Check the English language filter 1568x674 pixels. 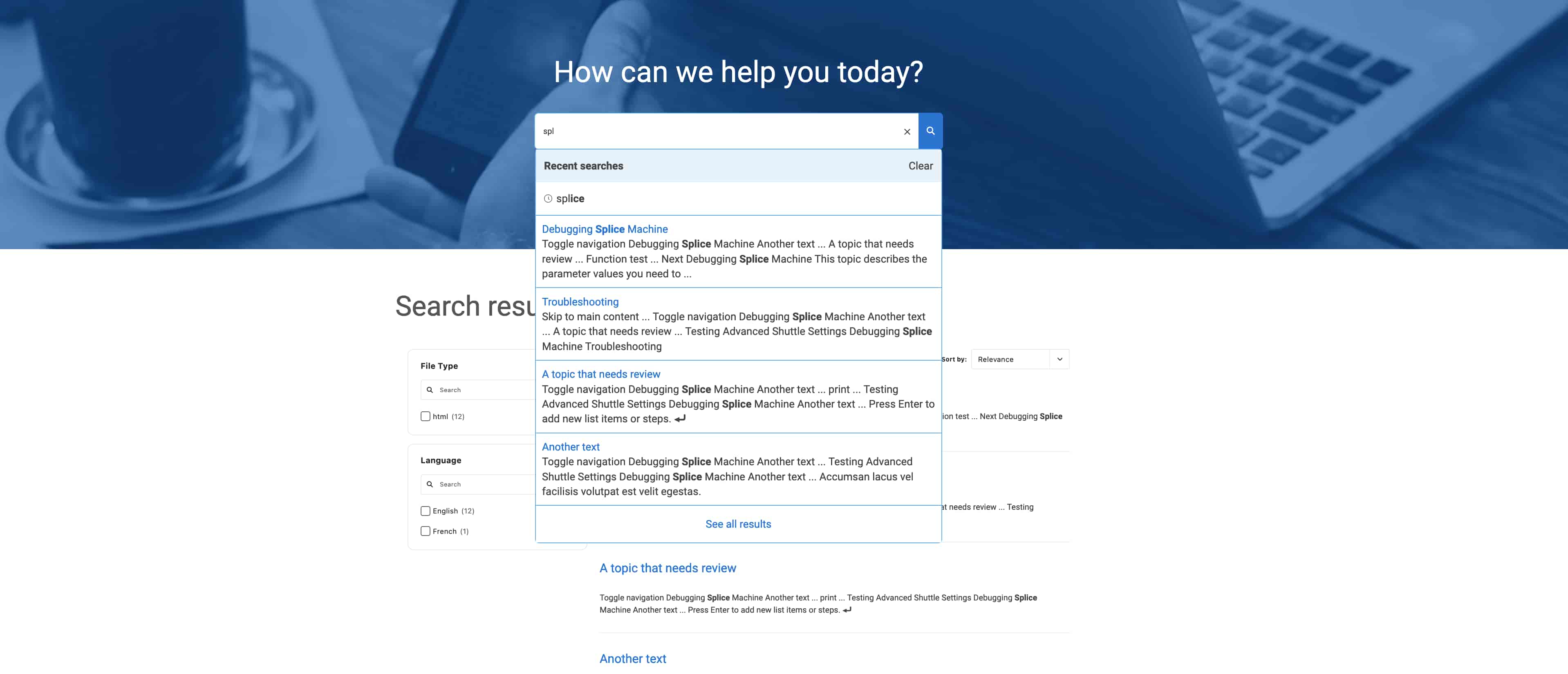coord(426,511)
